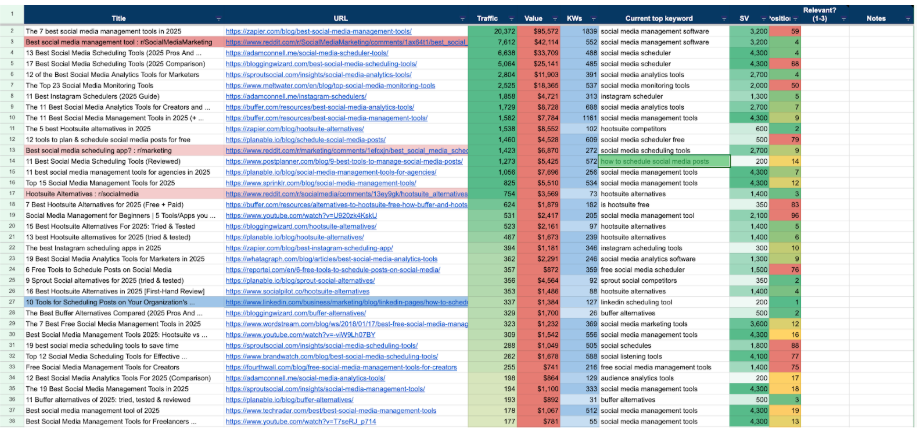Select the 'is hootsuite free' keyword cell
Image resolution: width=917 pixels, height=432 pixels.
[664, 205]
